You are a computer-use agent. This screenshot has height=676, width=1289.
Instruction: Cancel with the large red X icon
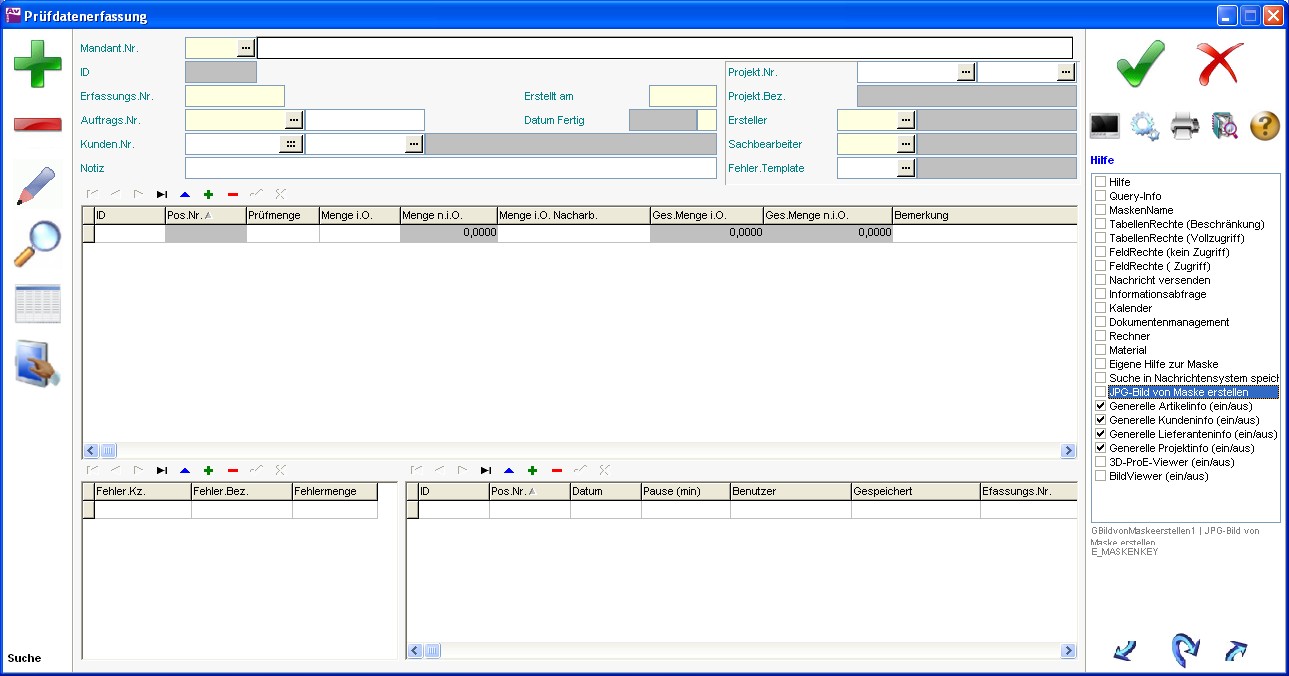pyautogui.click(x=1220, y=64)
